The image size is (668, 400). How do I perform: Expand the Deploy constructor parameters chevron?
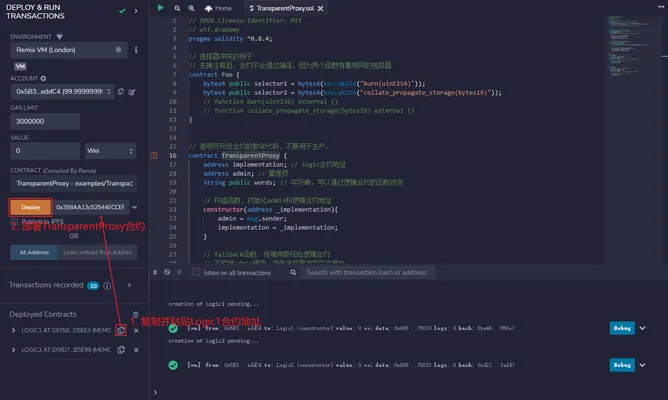pos(134,207)
